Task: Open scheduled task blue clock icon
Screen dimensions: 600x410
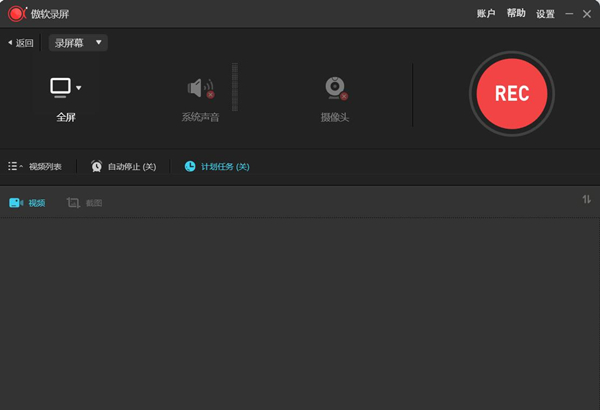Action: click(190, 166)
